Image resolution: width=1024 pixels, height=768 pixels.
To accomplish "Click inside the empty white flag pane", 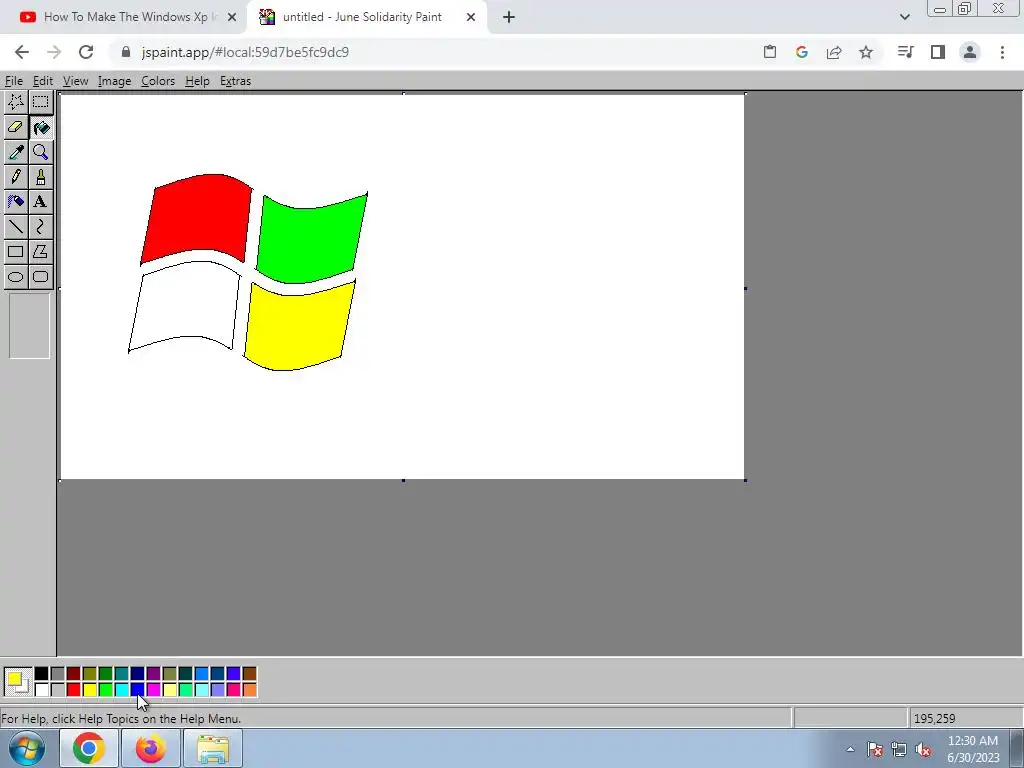I will 185,306.
